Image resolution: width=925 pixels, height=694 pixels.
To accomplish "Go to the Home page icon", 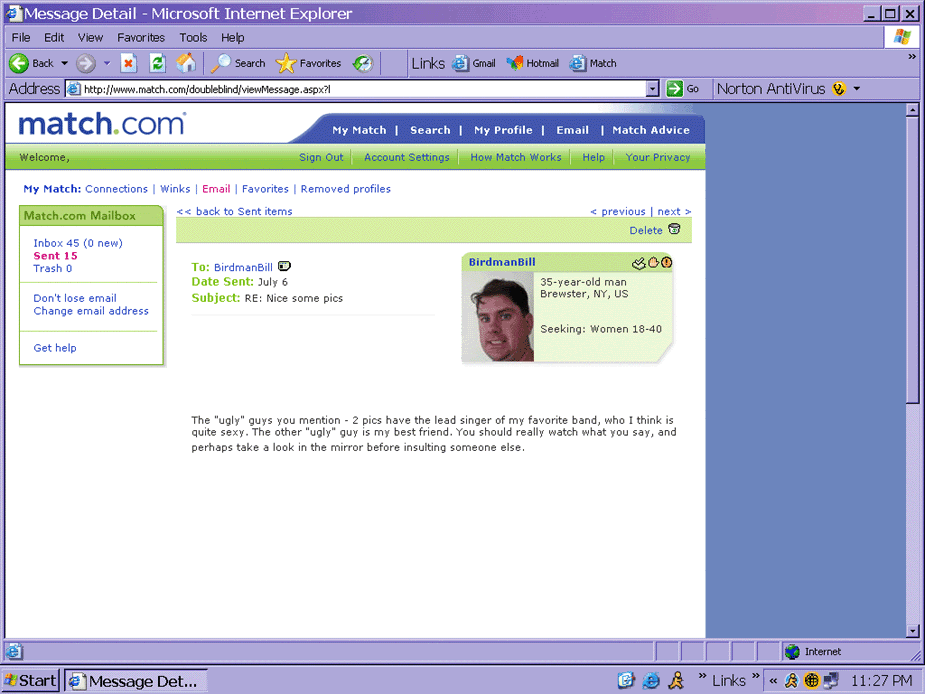I will point(186,63).
